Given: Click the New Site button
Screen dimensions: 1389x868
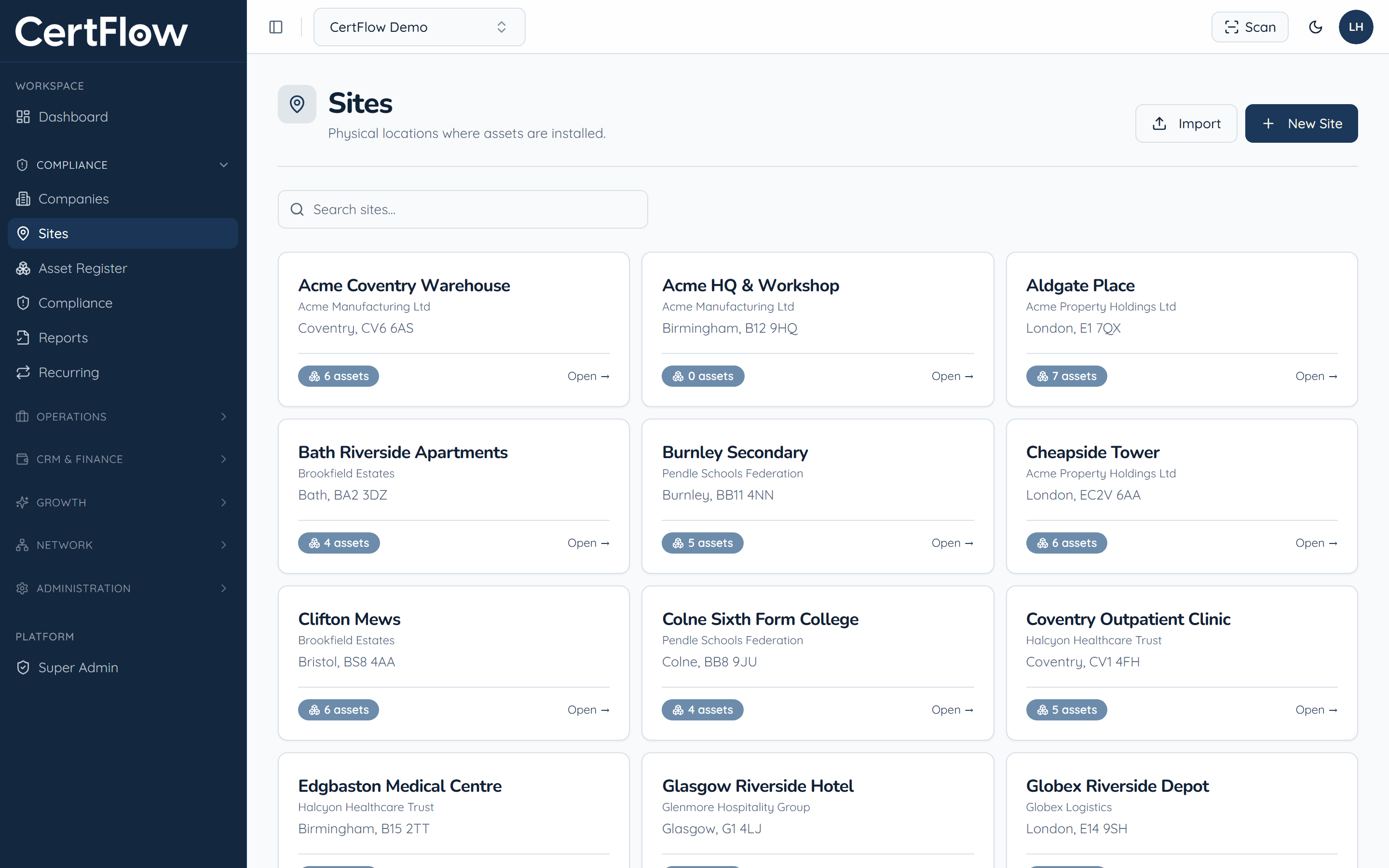Looking at the screenshot, I should point(1301,123).
